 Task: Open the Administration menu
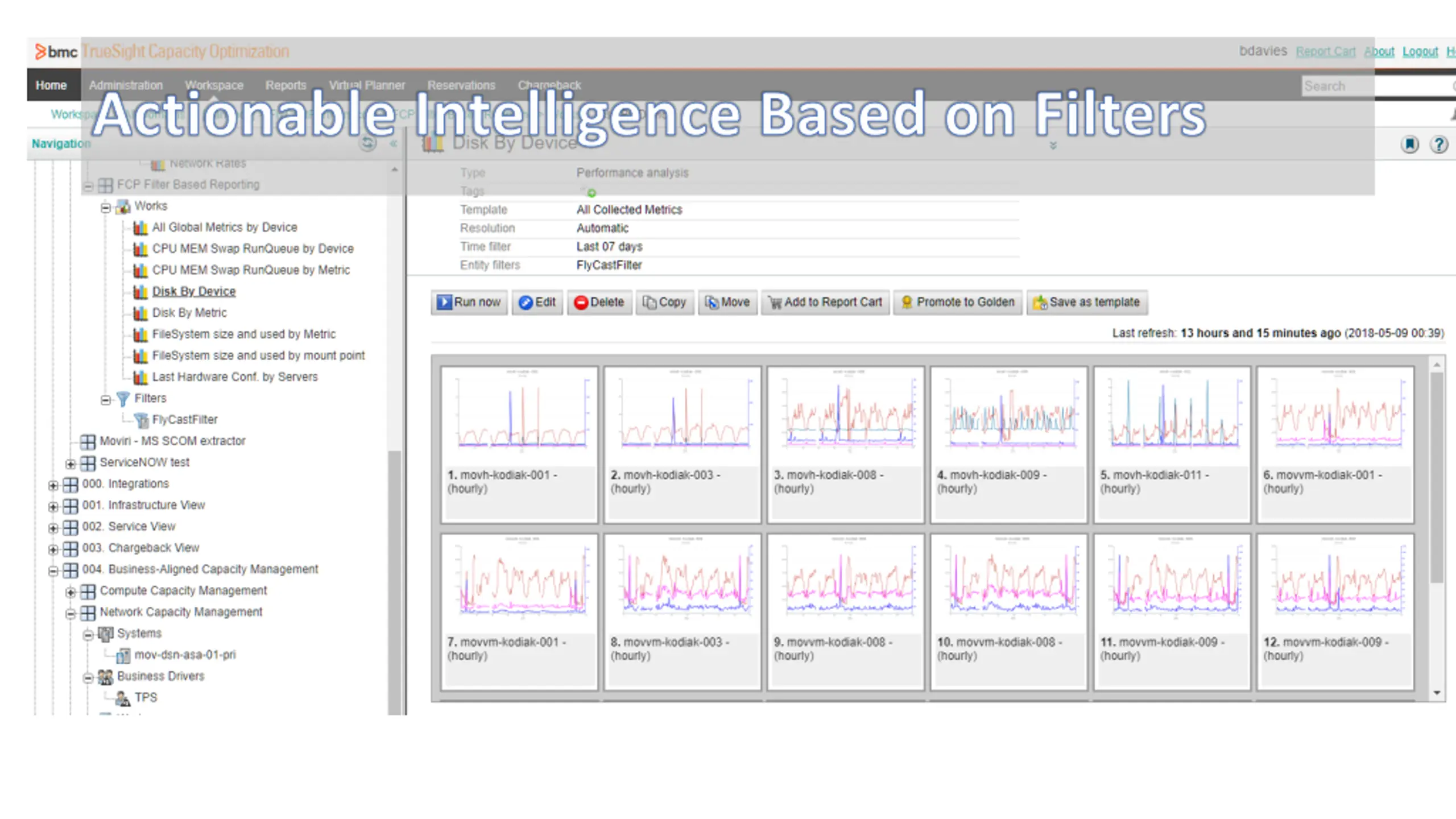pyautogui.click(x=126, y=85)
